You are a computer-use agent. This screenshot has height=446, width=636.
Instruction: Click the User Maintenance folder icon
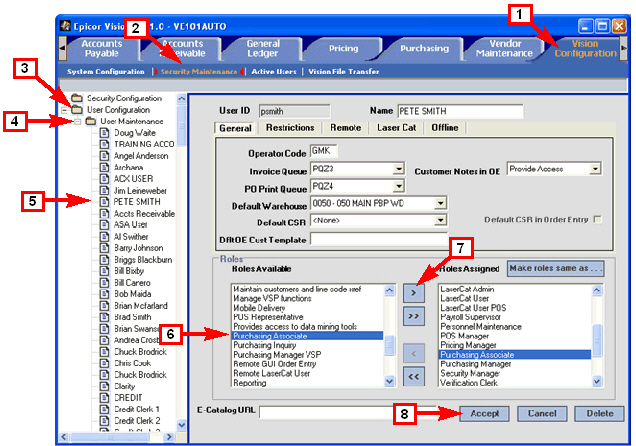(x=91, y=121)
